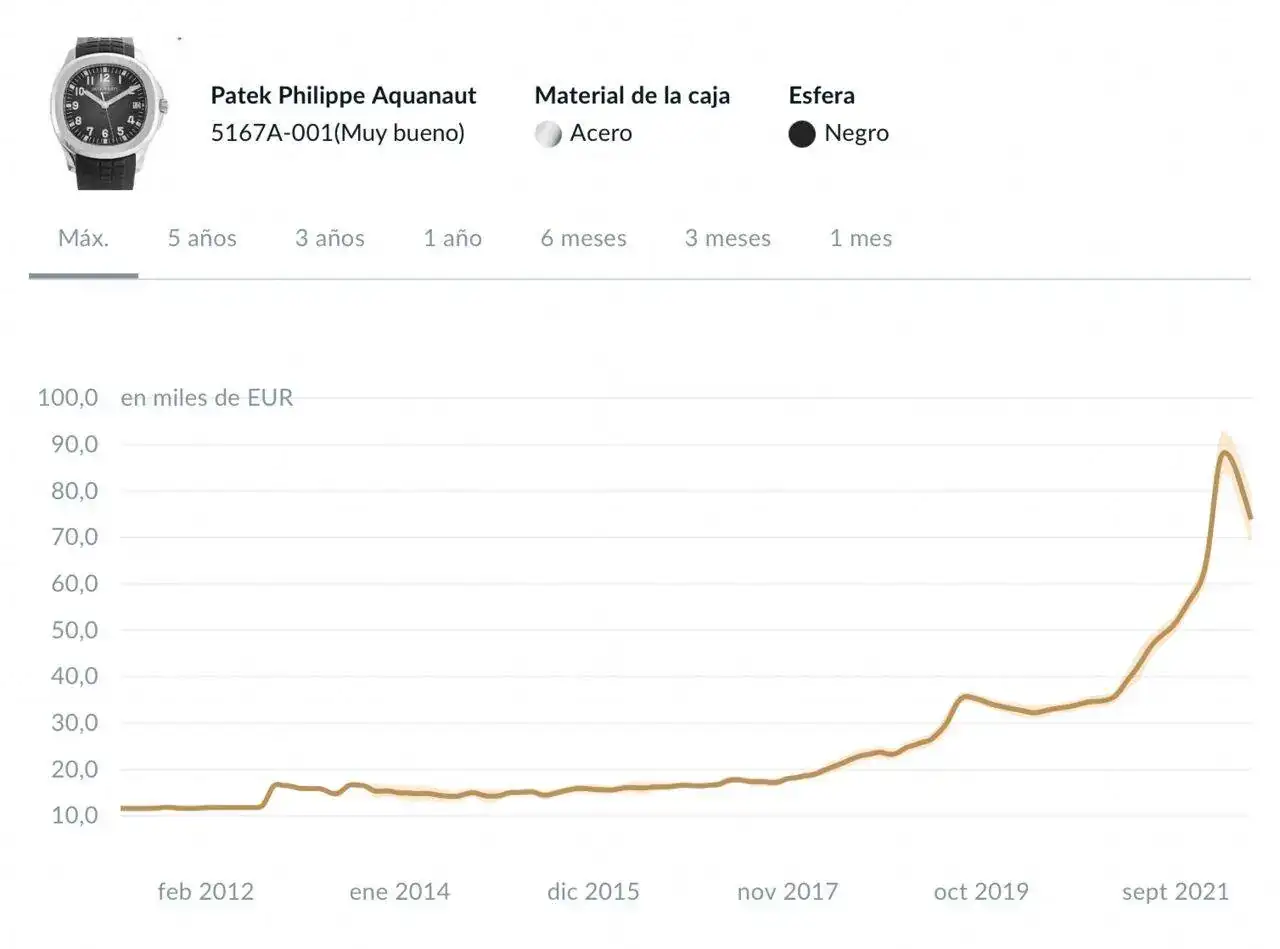
Task: Click the 5167A-001 reference number text
Action: [271, 133]
